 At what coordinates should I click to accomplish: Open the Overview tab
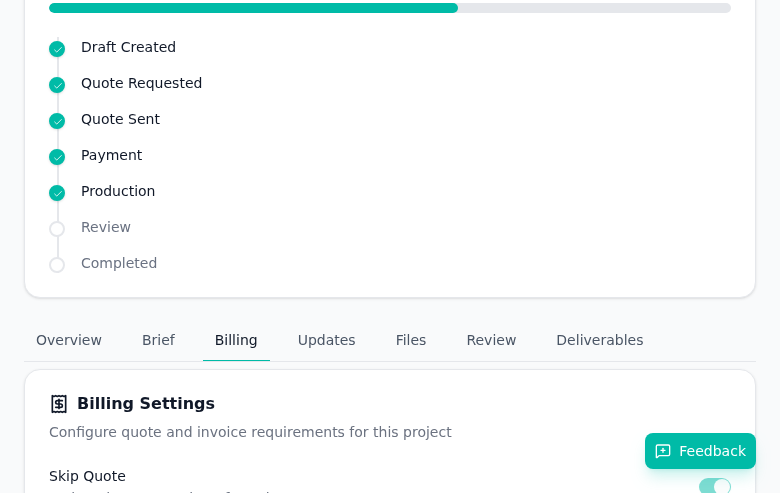pos(69,340)
